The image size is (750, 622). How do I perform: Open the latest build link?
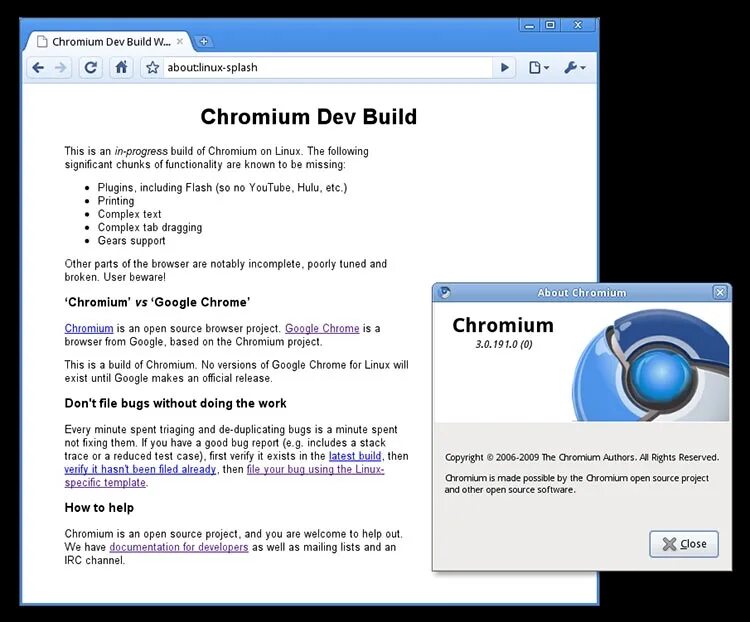(355, 456)
